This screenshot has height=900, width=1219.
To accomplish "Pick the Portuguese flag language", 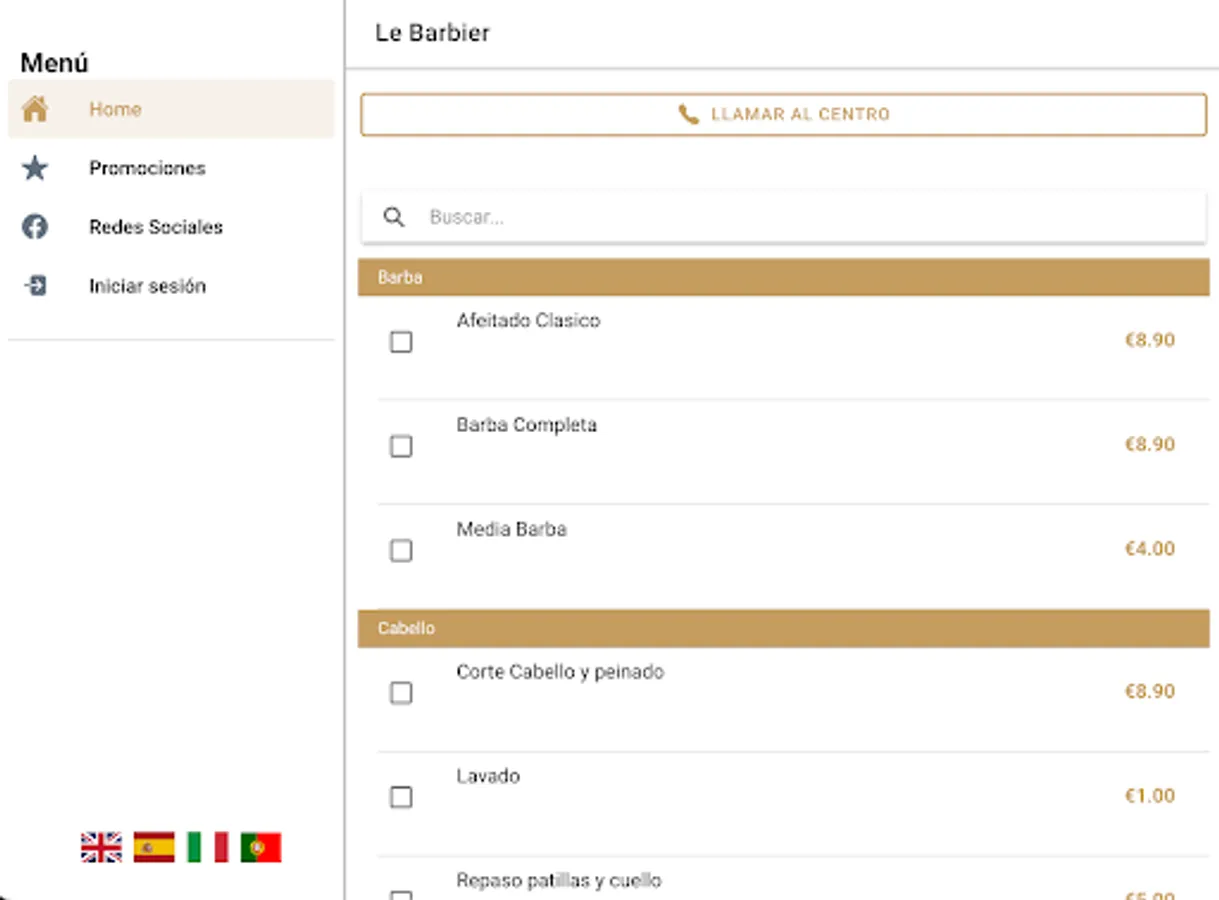I will pos(261,847).
